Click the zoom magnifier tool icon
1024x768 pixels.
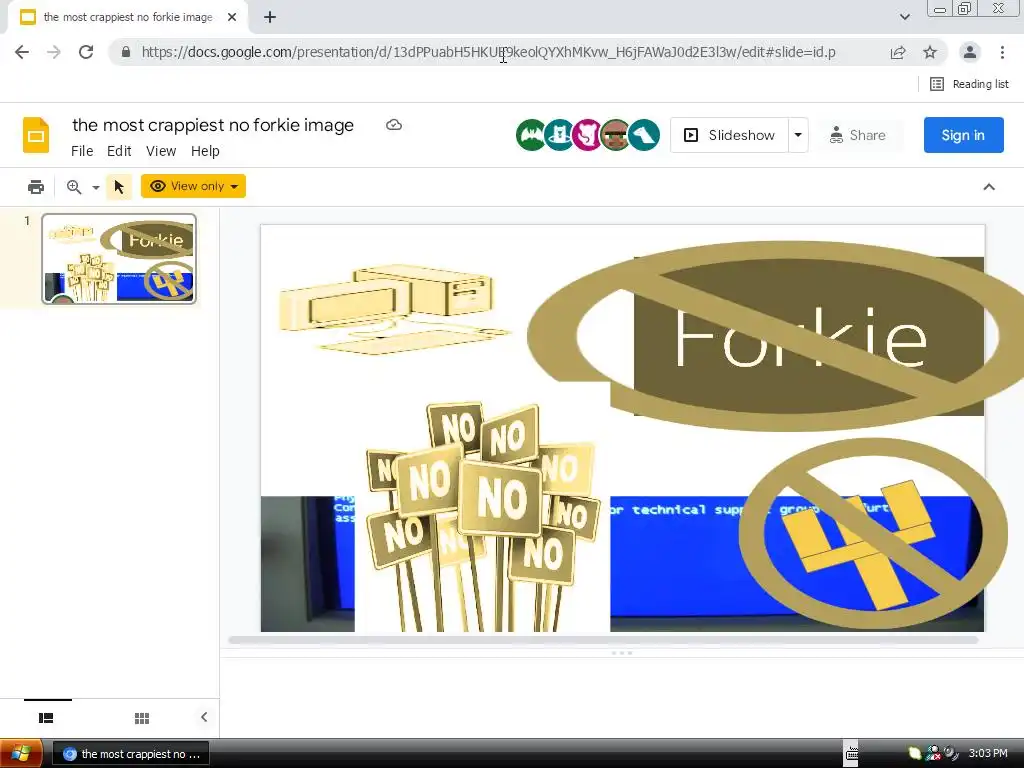tap(74, 187)
